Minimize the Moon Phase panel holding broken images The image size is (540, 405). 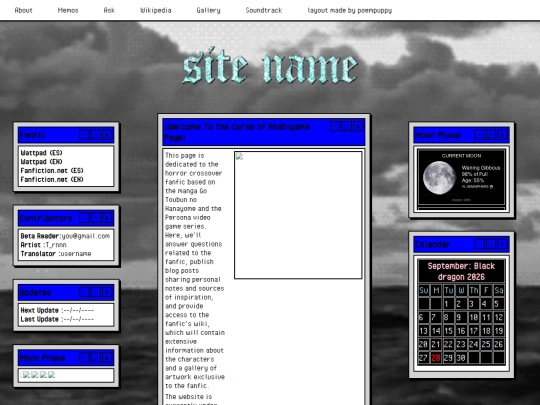(84, 358)
